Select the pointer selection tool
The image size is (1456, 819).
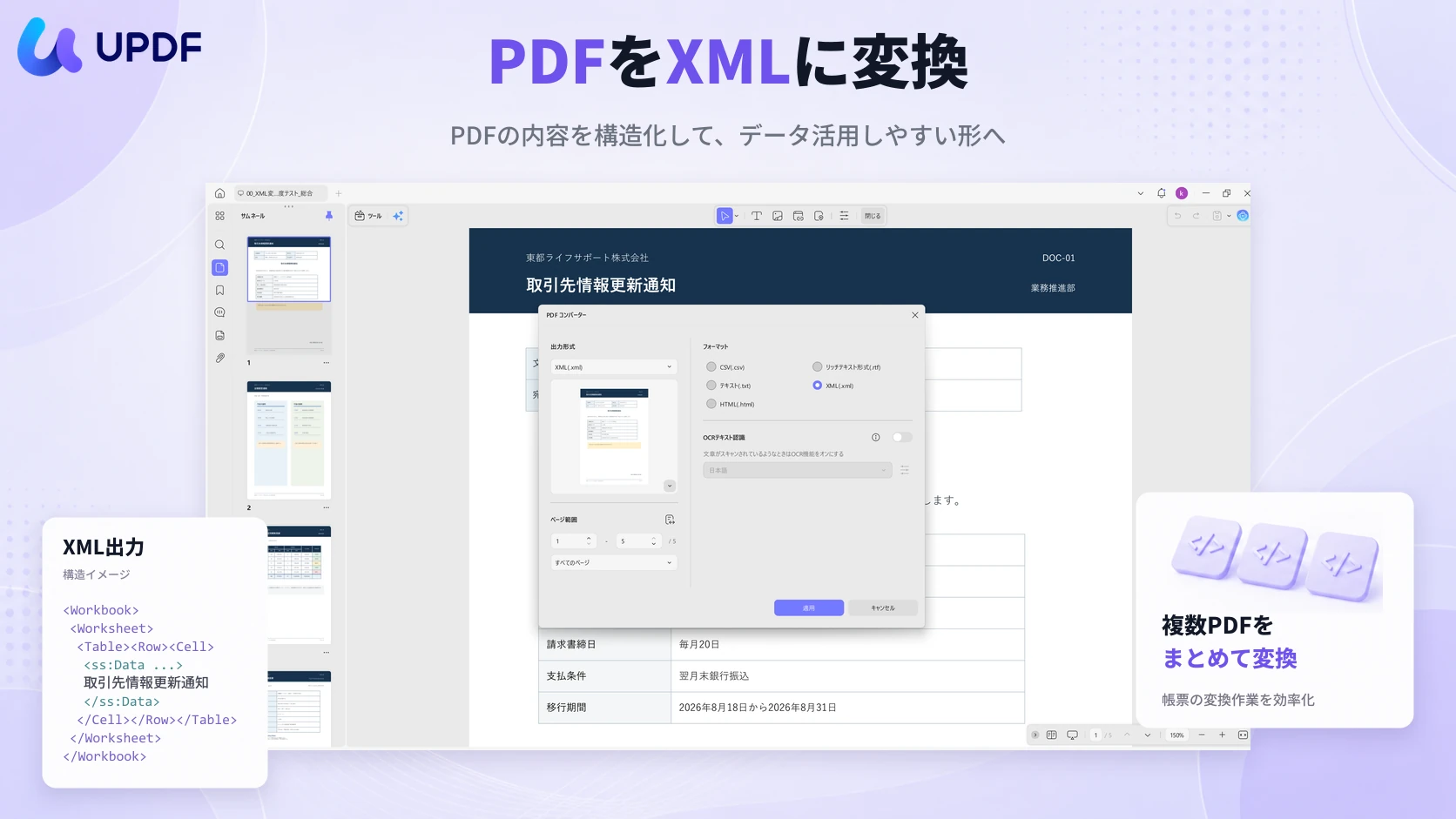[725, 216]
